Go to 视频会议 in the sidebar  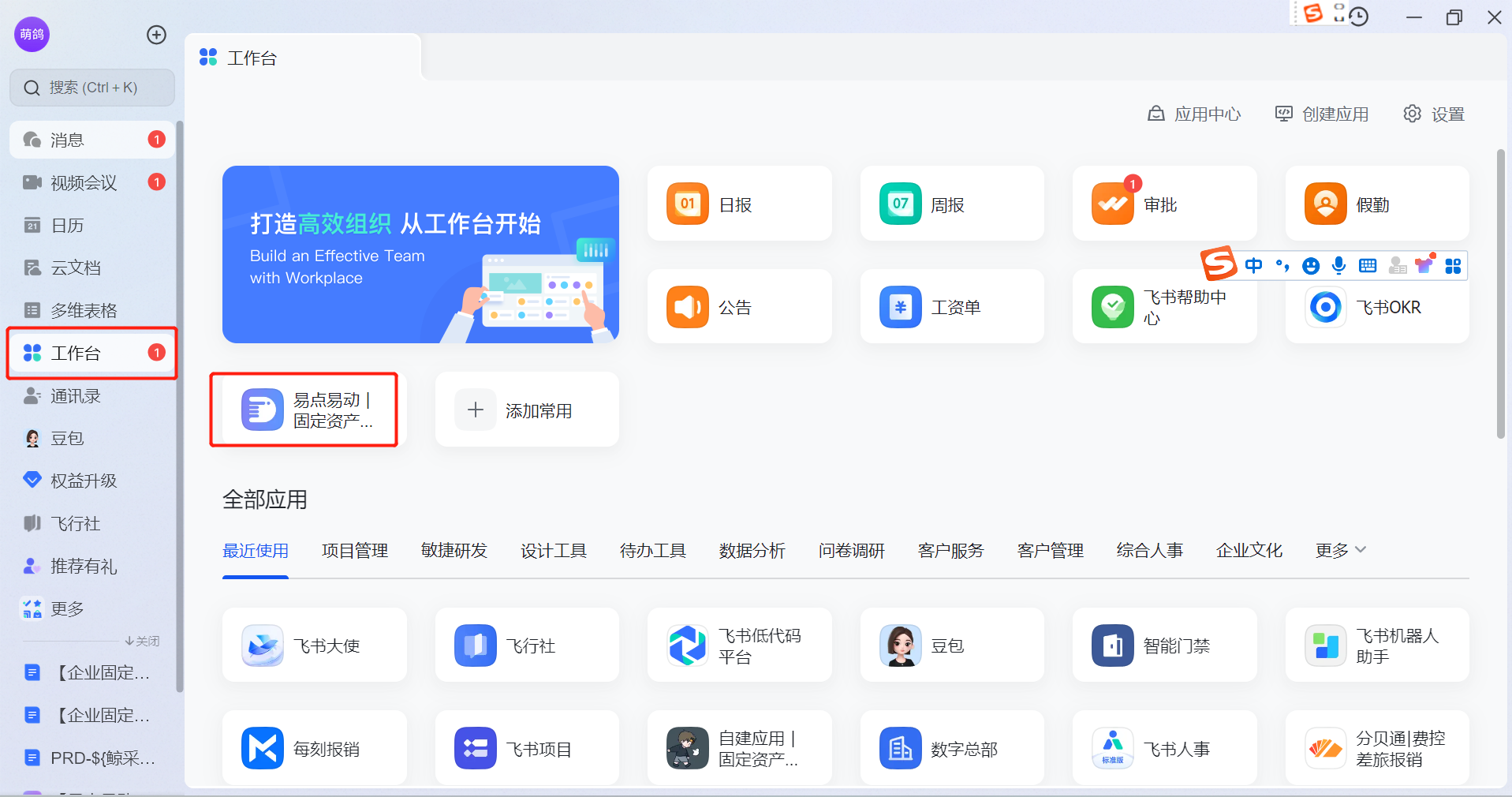tap(92, 182)
